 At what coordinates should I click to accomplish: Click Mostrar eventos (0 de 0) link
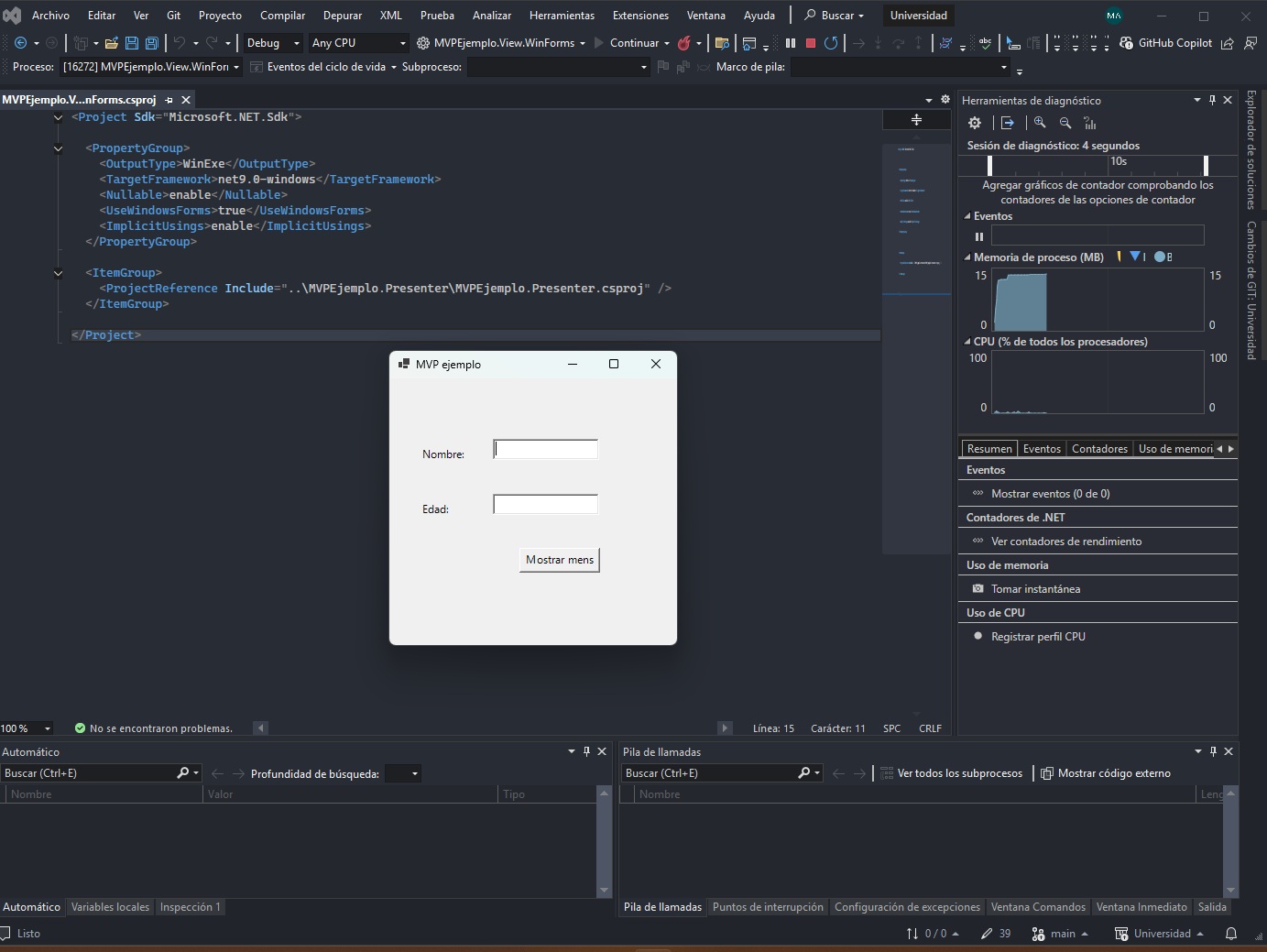click(x=1050, y=494)
